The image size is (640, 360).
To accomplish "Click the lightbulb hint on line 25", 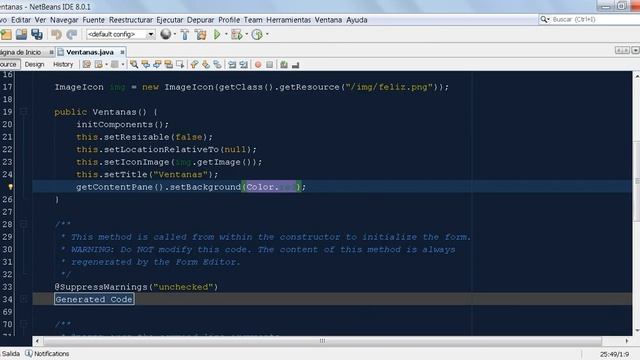I will (x=10, y=187).
